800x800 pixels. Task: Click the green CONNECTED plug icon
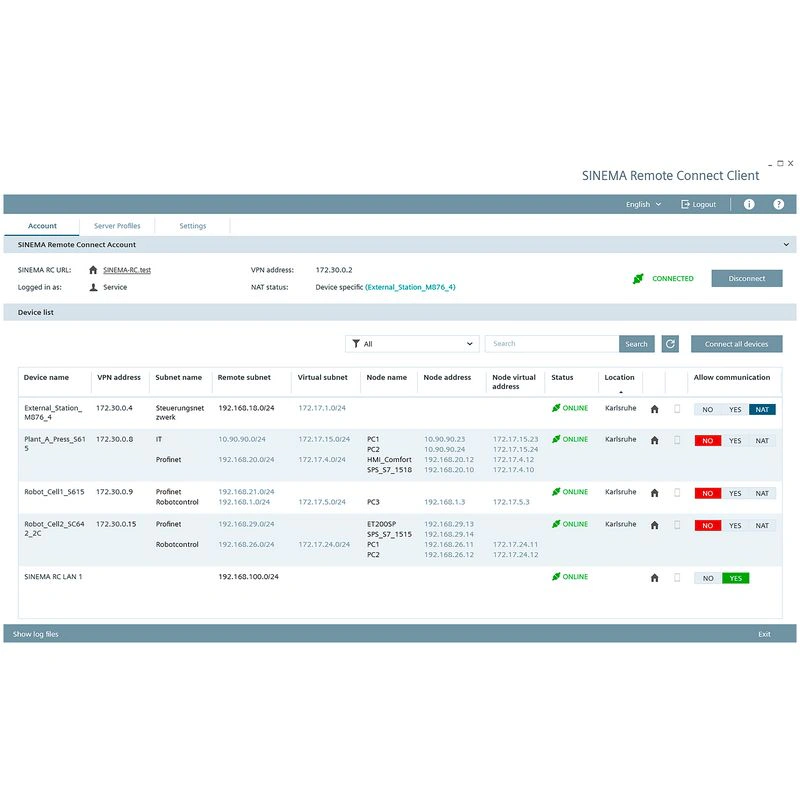pyautogui.click(x=638, y=279)
